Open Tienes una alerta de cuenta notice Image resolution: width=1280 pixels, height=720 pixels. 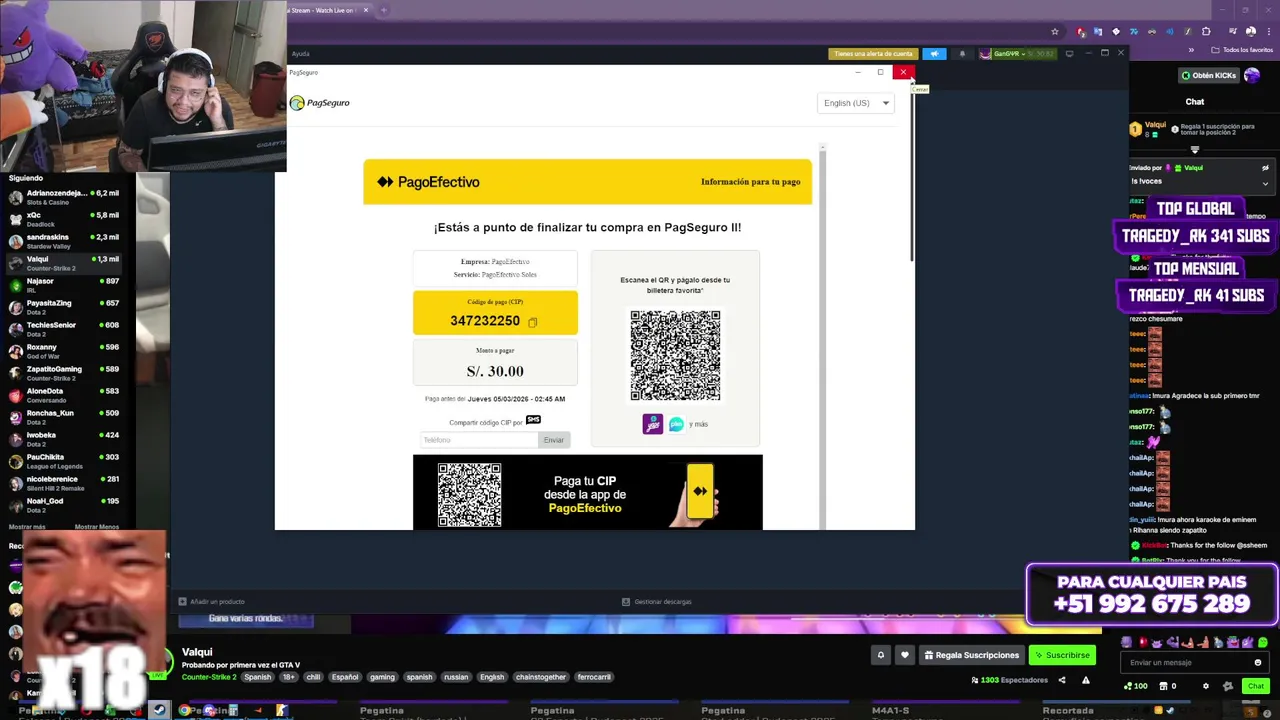873,54
